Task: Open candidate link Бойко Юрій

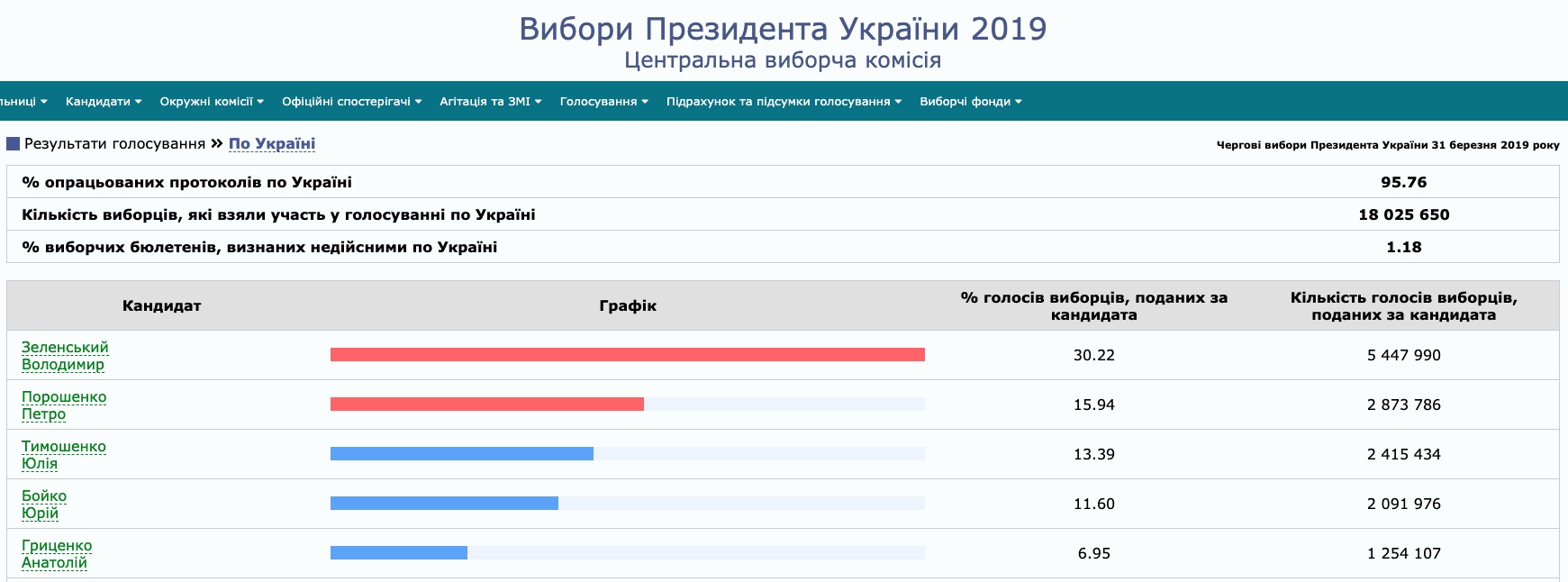Action: tap(44, 505)
